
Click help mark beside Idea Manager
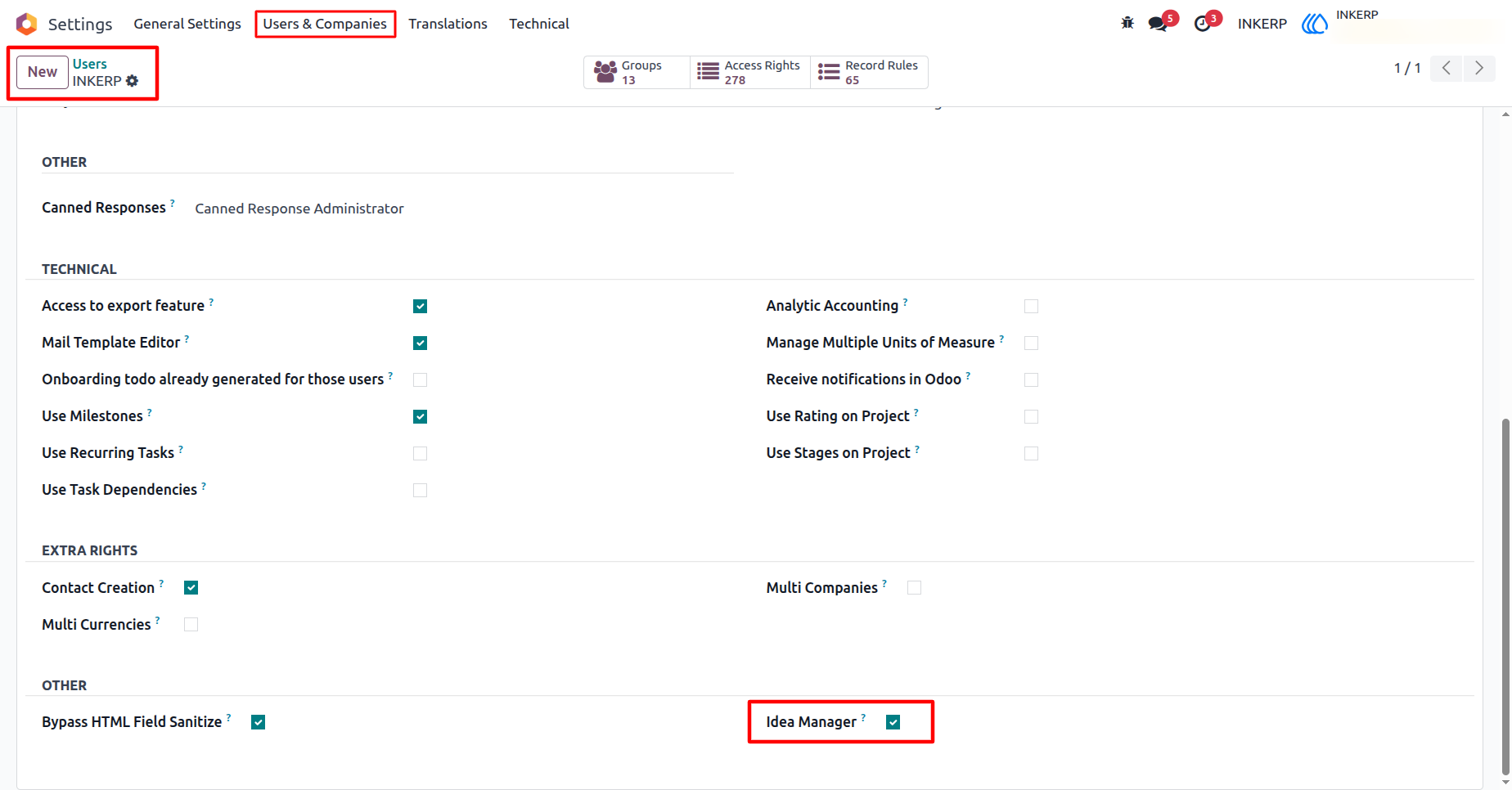(863, 717)
